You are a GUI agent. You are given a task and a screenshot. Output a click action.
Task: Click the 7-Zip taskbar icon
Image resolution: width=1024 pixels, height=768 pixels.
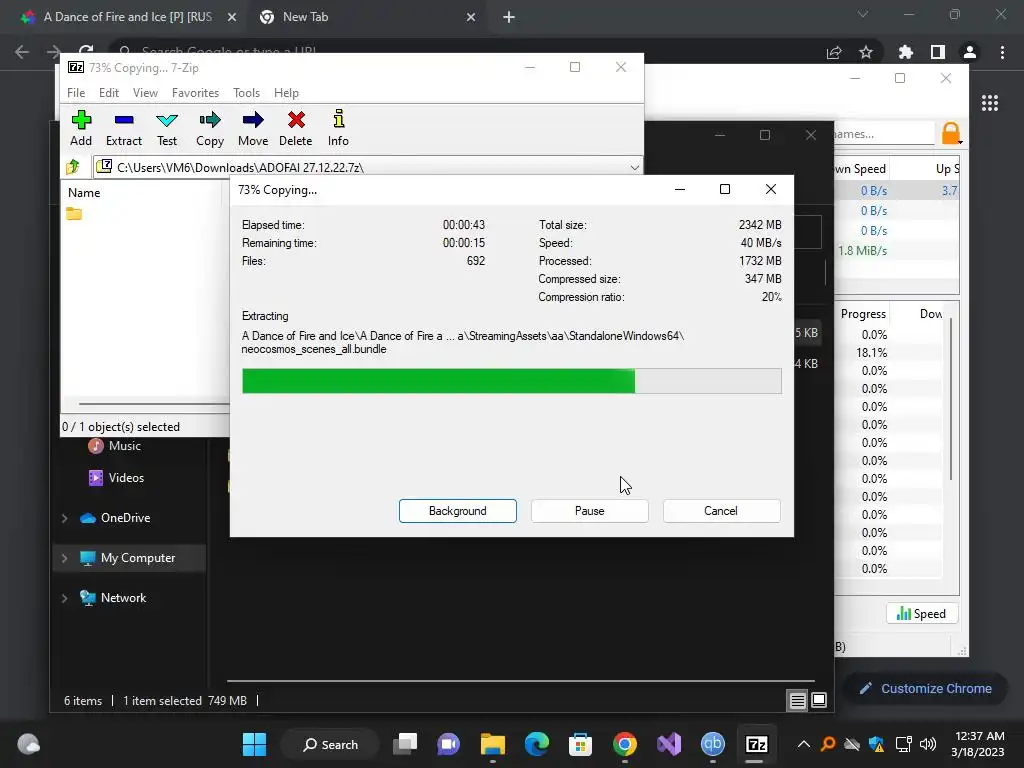(756, 744)
